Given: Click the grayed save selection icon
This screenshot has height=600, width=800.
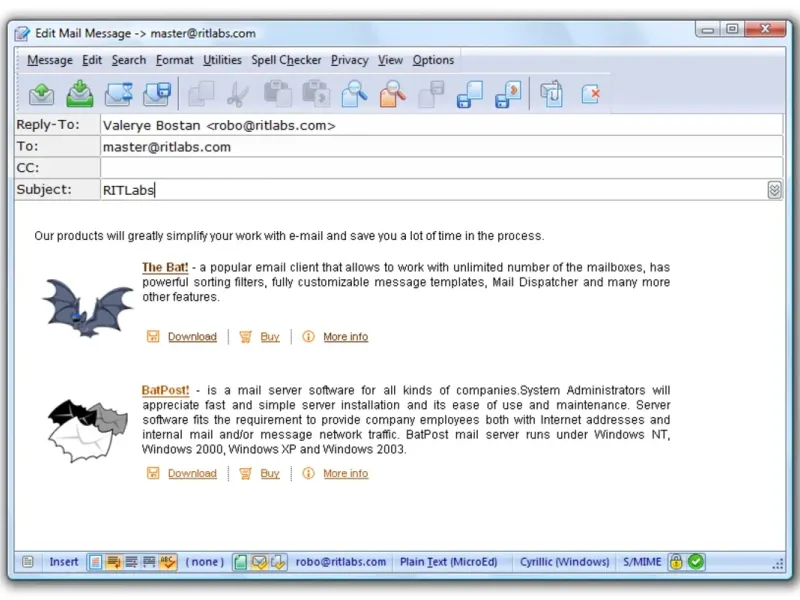Looking at the screenshot, I should pyautogui.click(x=432, y=94).
